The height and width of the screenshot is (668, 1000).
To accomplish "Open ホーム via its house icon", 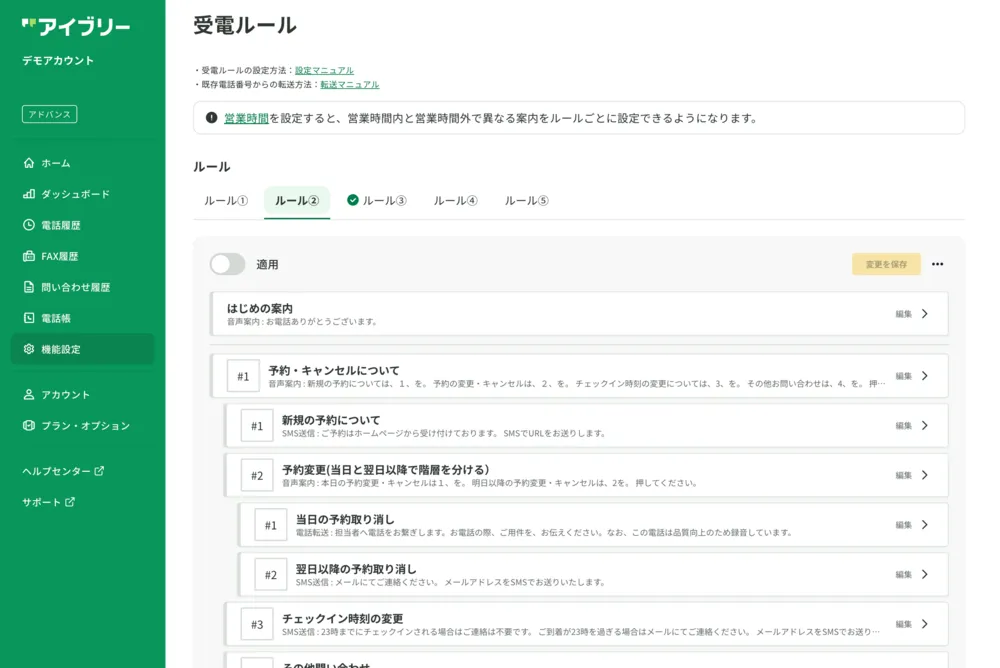I will [29, 163].
